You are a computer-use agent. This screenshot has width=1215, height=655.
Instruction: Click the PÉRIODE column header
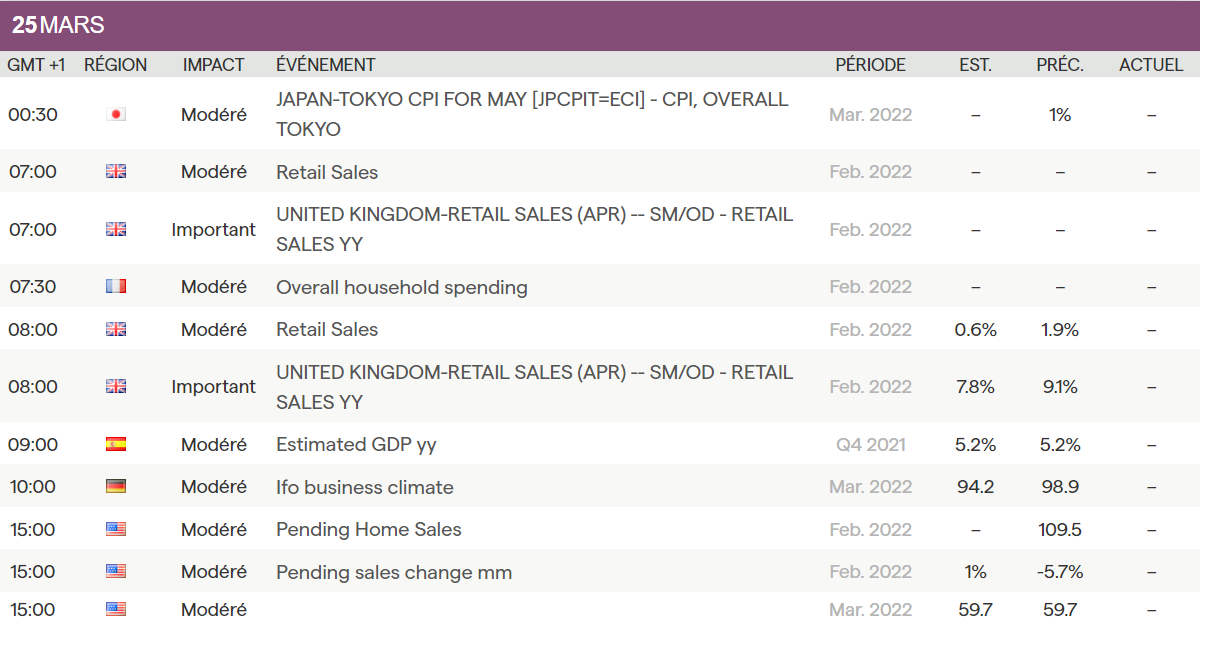coord(870,65)
